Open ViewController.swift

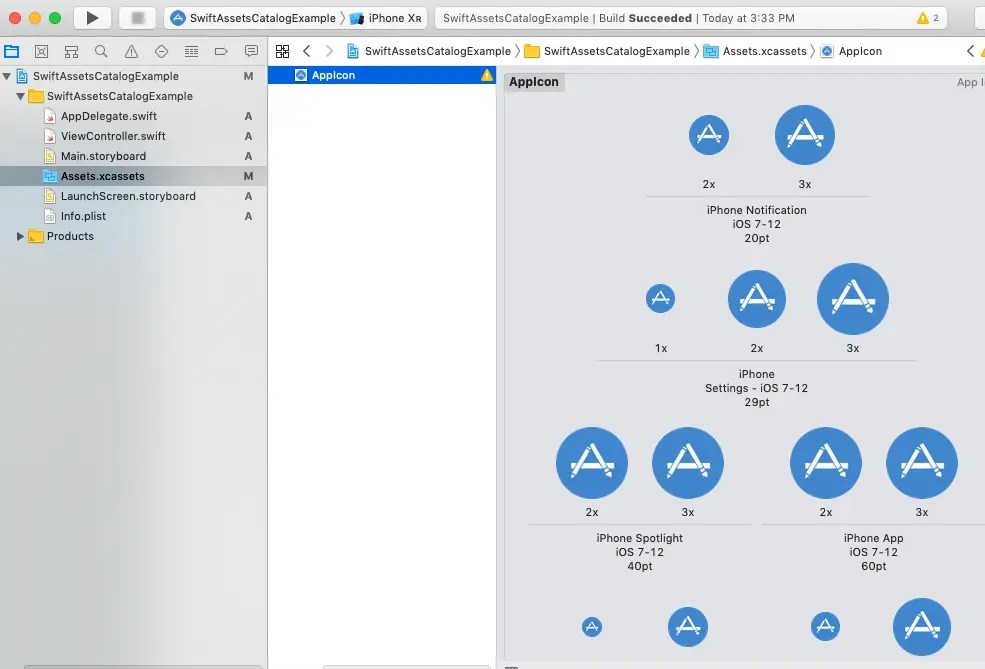[x=133, y=136]
